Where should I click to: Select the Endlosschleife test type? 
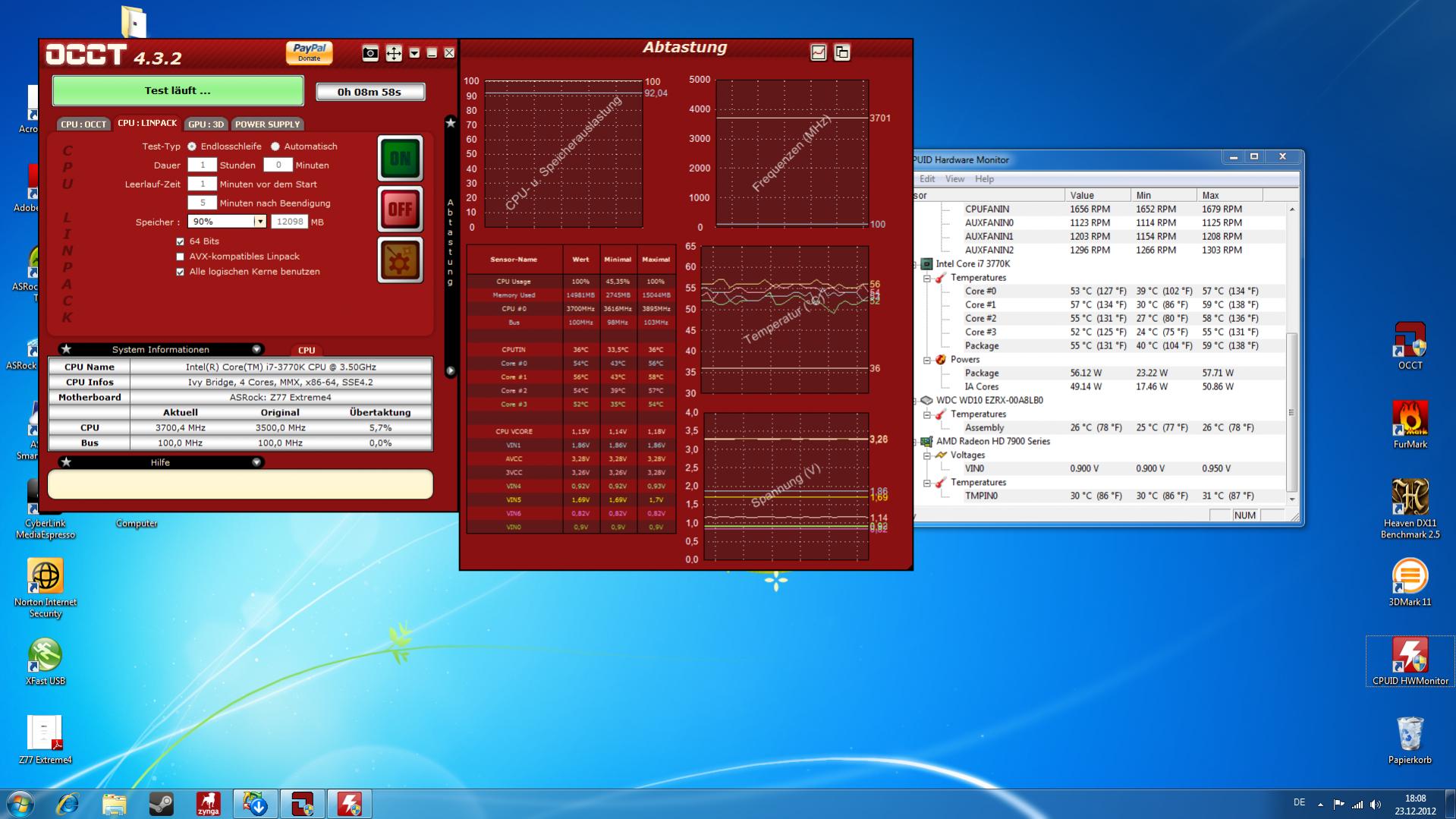(x=192, y=146)
